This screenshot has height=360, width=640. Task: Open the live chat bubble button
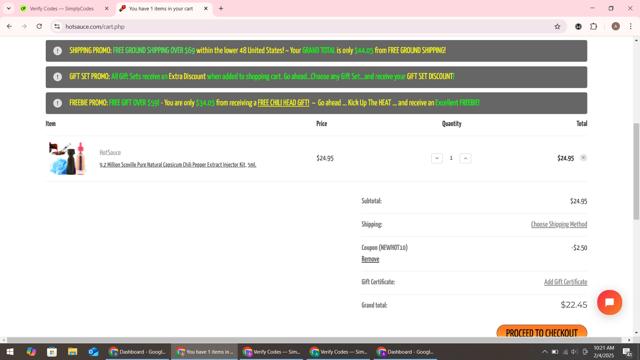click(x=609, y=302)
